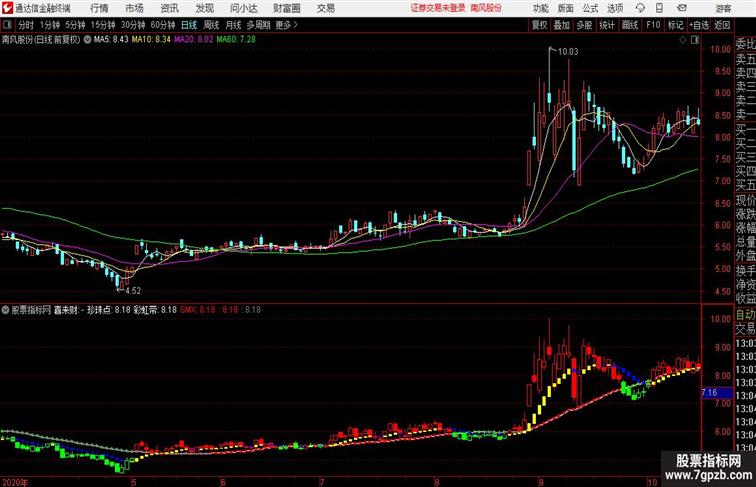Viewport: 756px width, 487px height.
Task: Click the 标记 toolbar button
Action: coord(675,25)
